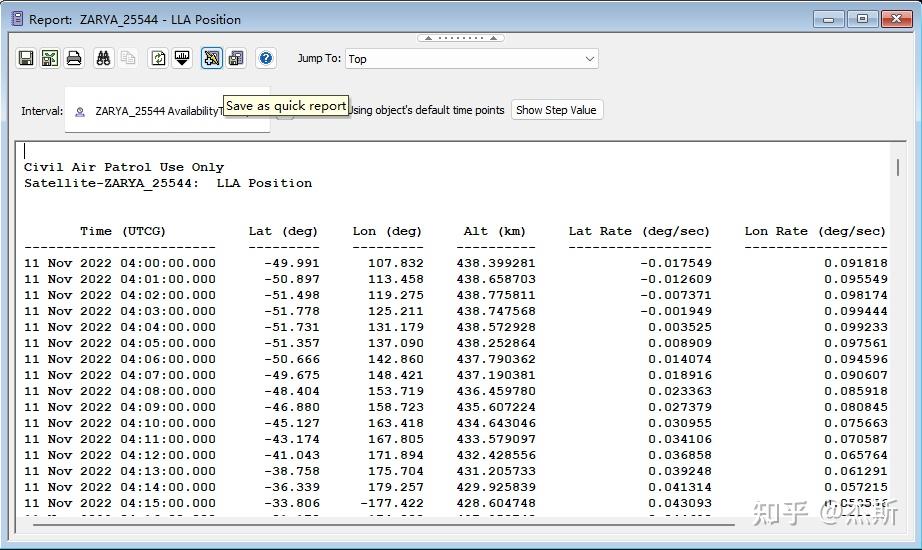Click Lon Rate value 0.080845
Viewport: 922px width, 550px height.
856,406
